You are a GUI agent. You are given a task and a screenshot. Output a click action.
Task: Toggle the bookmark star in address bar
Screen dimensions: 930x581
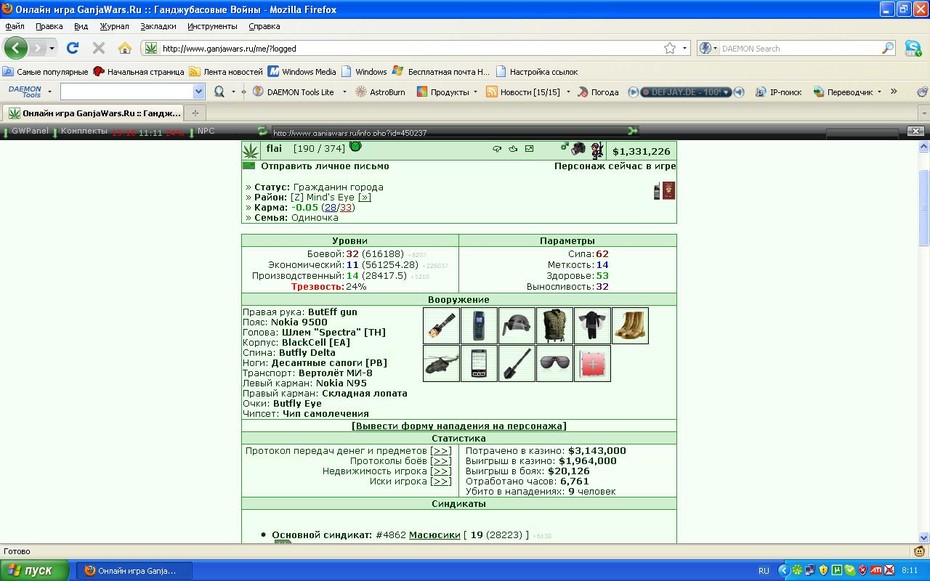(670, 48)
